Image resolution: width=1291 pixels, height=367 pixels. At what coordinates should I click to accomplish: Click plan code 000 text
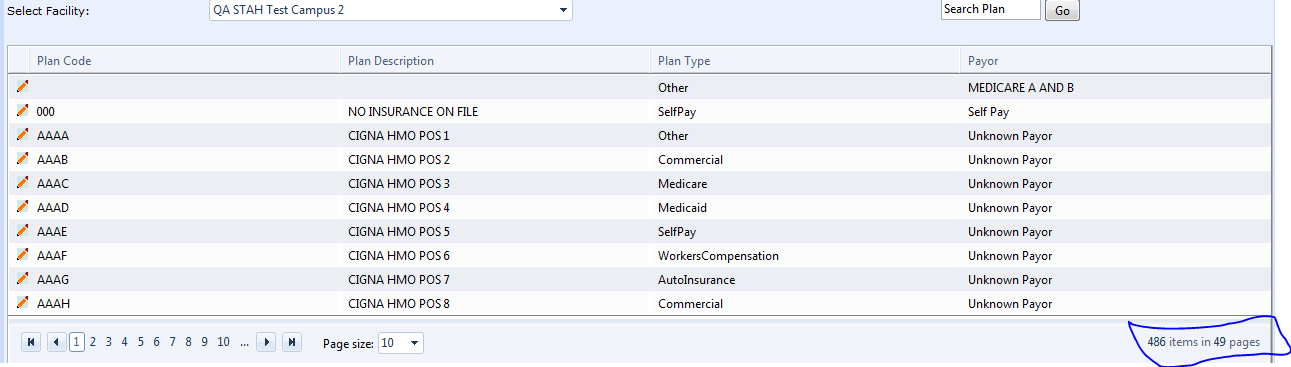coord(45,111)
